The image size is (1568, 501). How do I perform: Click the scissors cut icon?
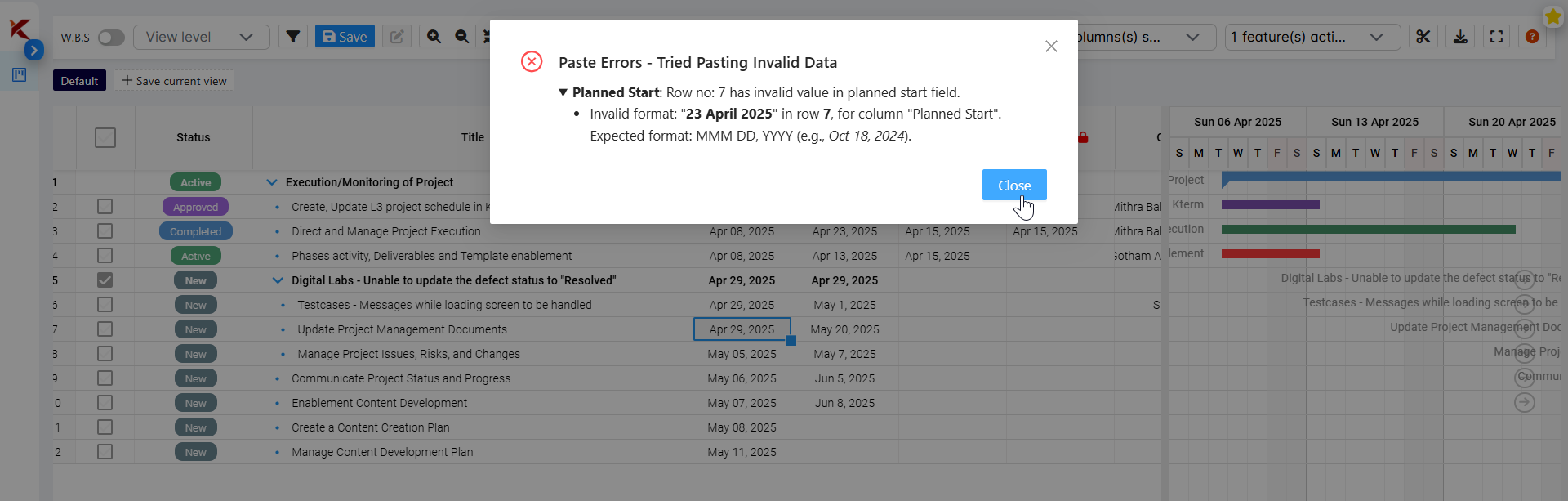(x=1423, y=37)
